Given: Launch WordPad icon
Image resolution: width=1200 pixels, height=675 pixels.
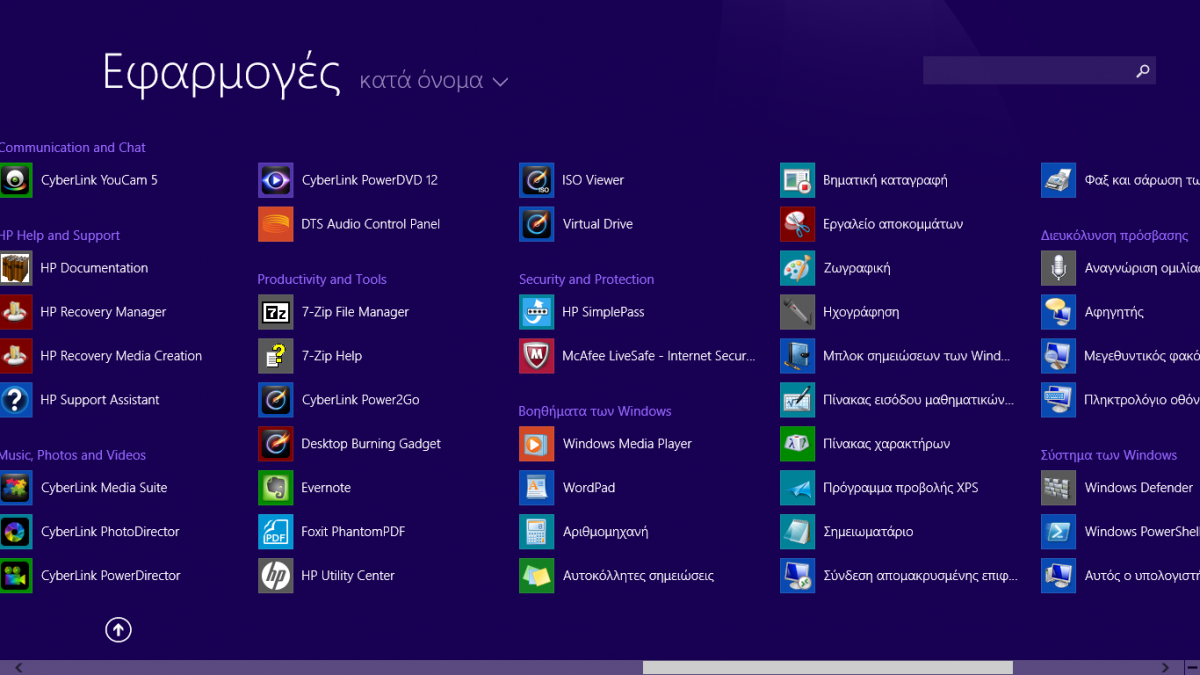Looking at the screenshot, I should point(536,488).
